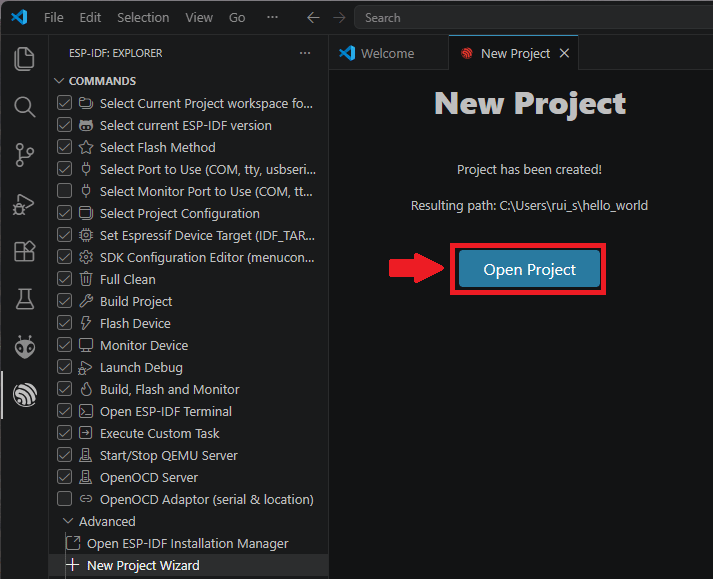Image resolution: width=713 pixels, height=579 pixels.
Task: Click the plug icon for Select Port to Use
Action: [86, 169]
